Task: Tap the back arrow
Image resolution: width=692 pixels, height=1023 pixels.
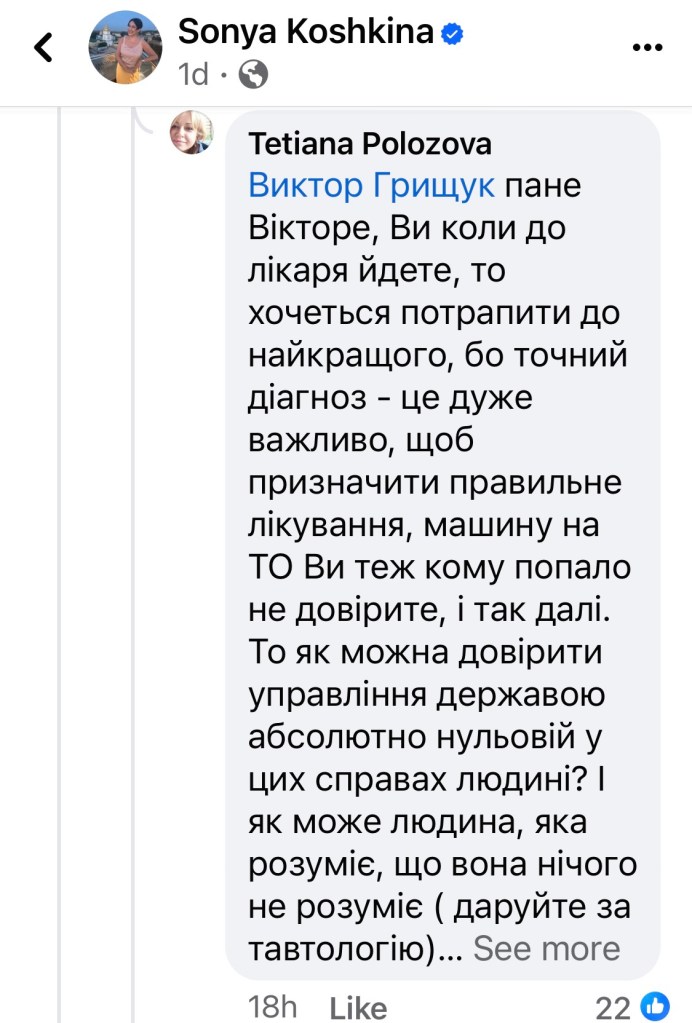Action: (x=43, y=48)
